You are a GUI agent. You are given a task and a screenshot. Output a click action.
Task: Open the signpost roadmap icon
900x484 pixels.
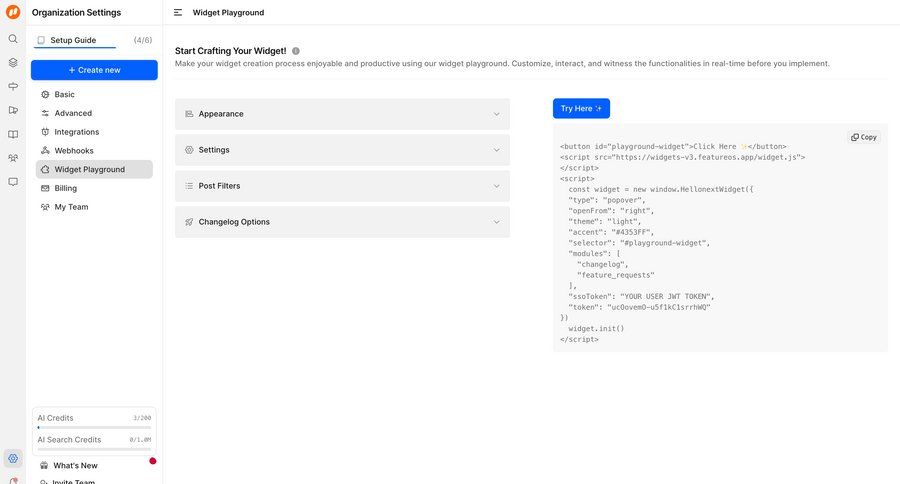coord(13,86)
